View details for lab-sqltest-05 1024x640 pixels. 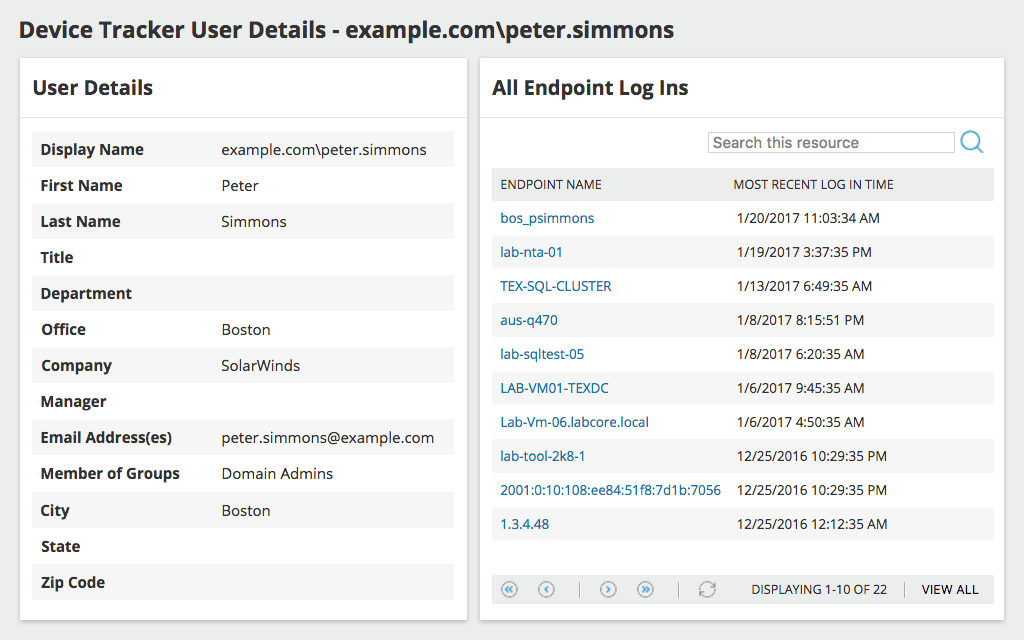click(542, 354)
